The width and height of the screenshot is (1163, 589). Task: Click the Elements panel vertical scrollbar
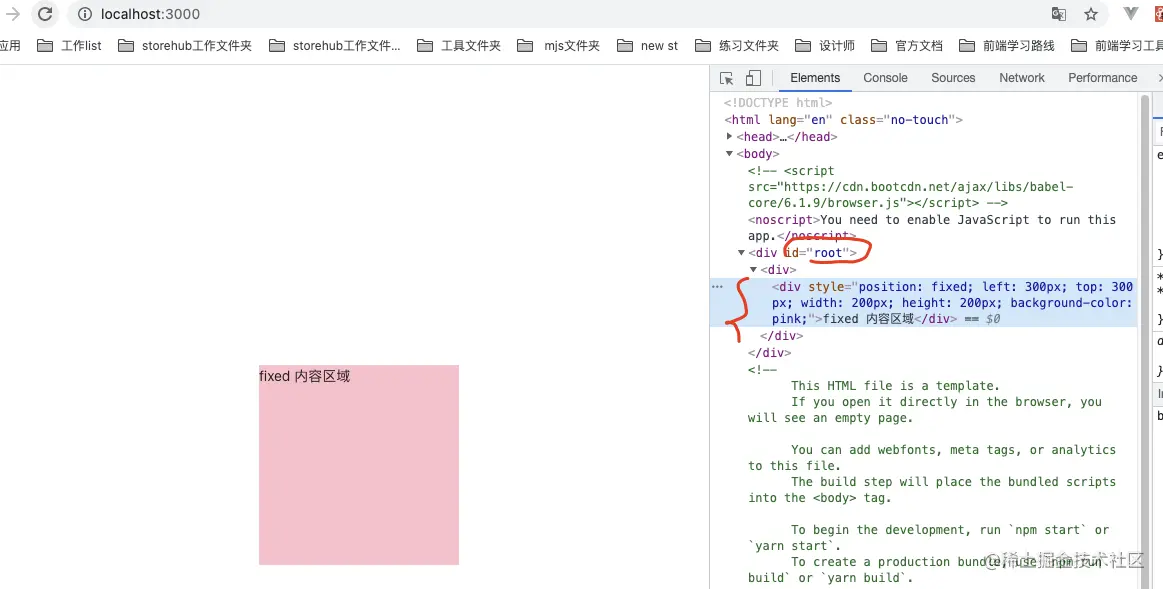1142,340
